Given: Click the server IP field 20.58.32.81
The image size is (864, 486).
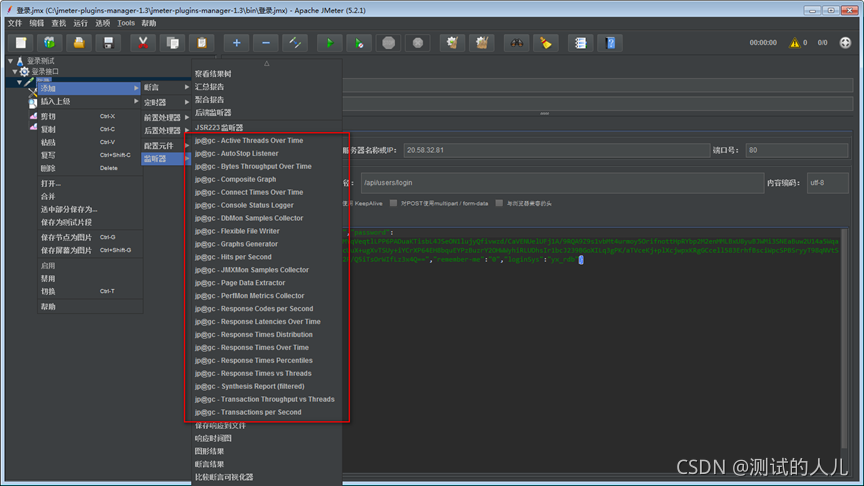Looking at the screenshot, I should coord(557,150).
